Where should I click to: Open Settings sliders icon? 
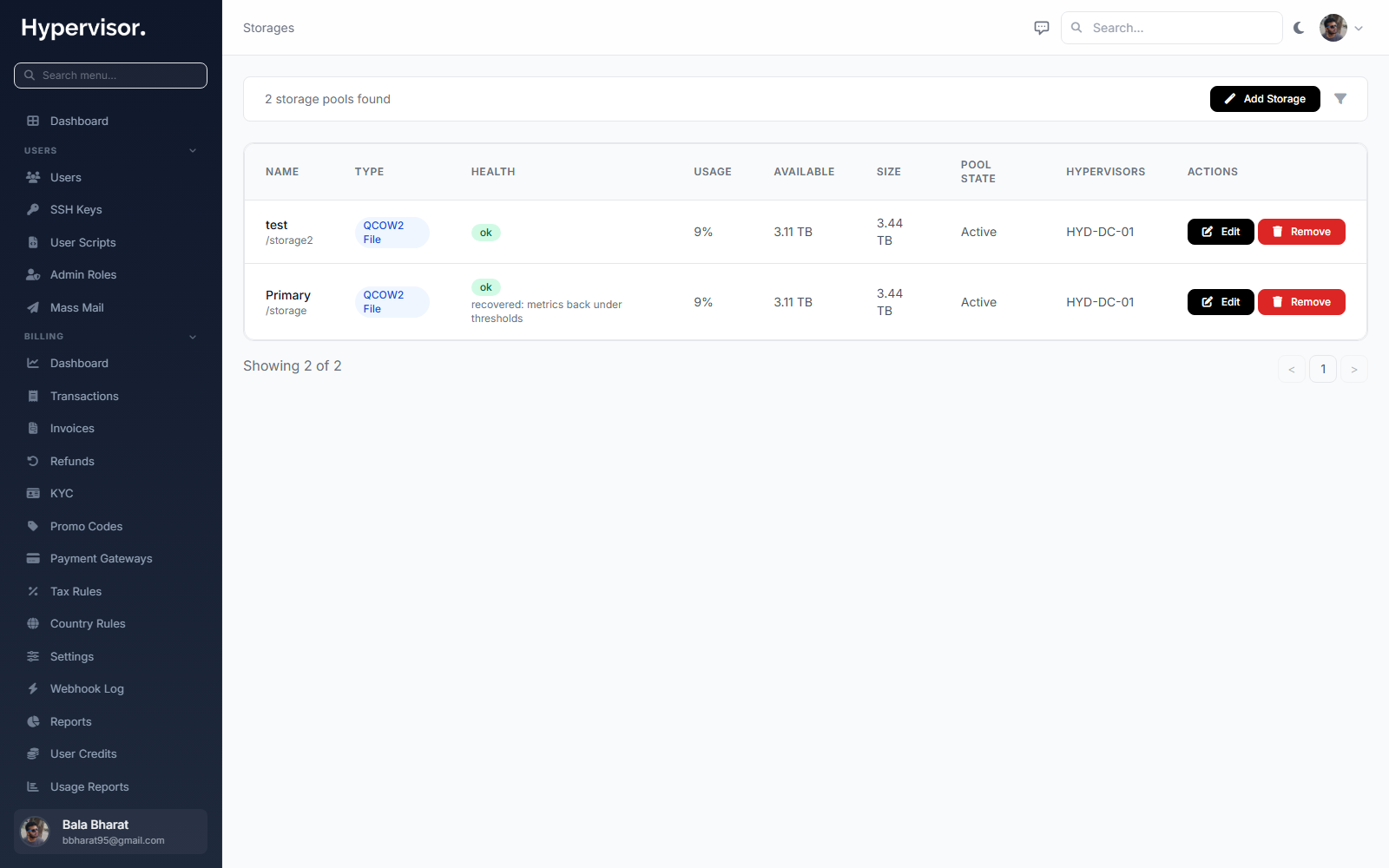click(x=33, y=656)
